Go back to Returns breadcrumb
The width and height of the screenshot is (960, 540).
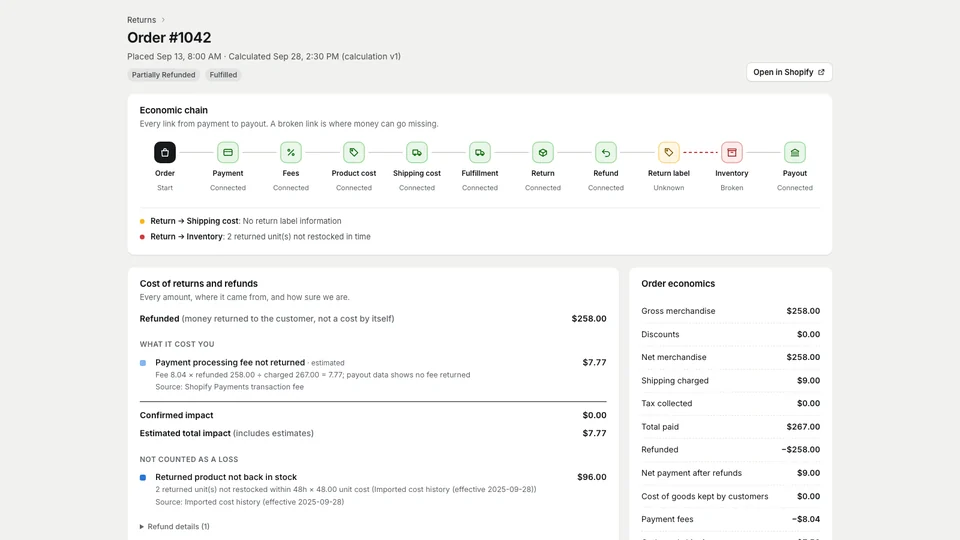pyautogui.click(x=141, y=20)
